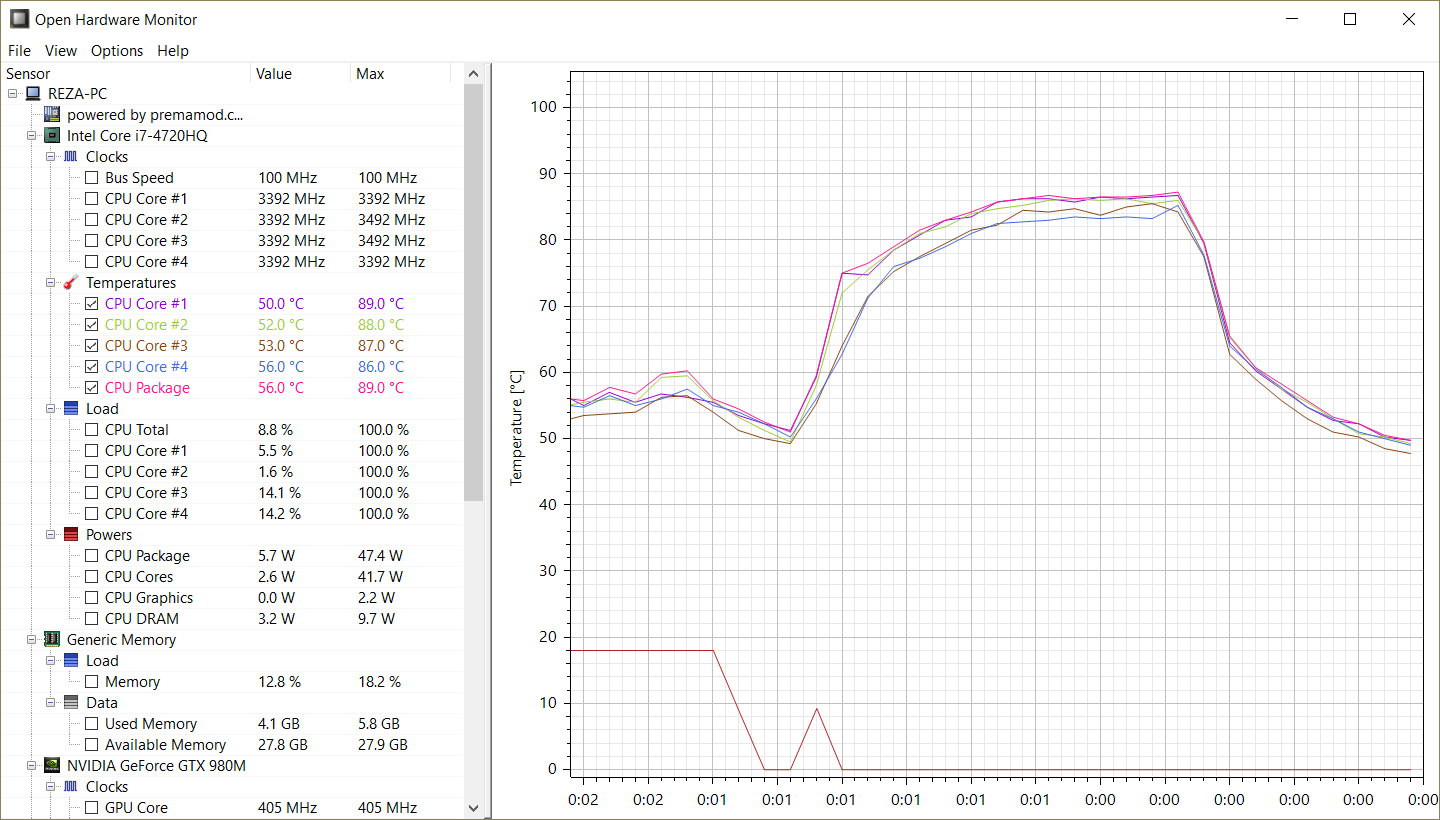Viewport: 1440px width, 820px height.
Task: Uncheck the CPU Core #4 temperature checkbox
Action: (92, 366)
